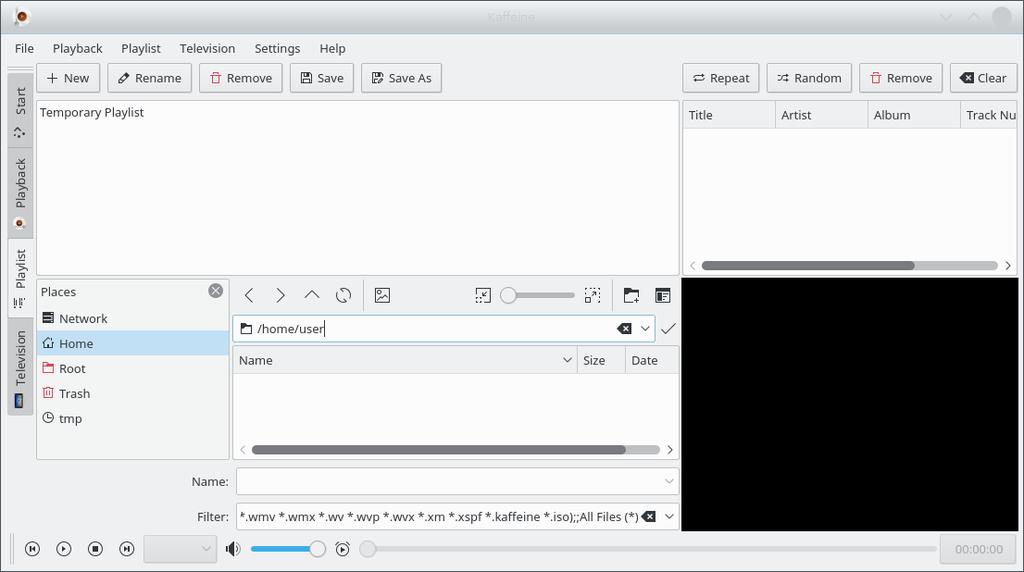The image size is (1024, 572).
Task: Remove the selected playlist
Action: tap(240, 78)
